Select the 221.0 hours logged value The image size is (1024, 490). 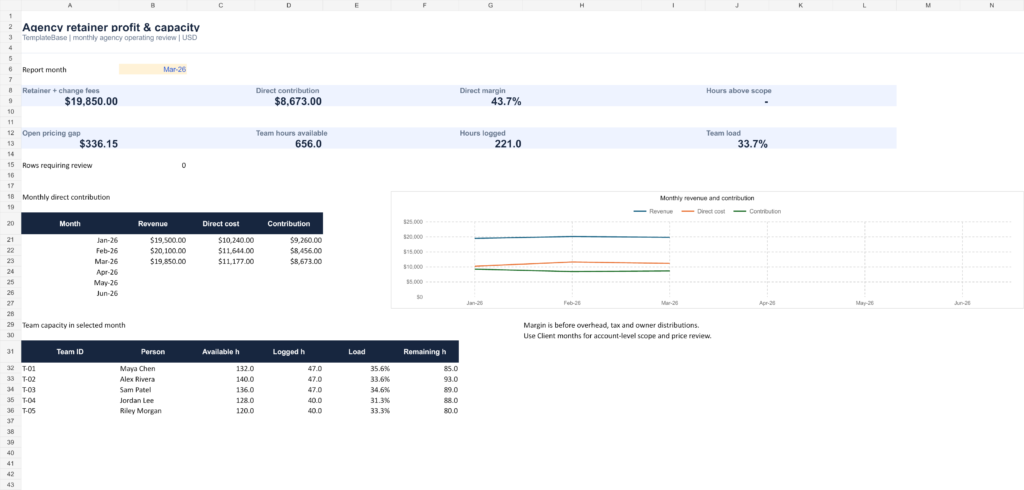coord(508,144)
